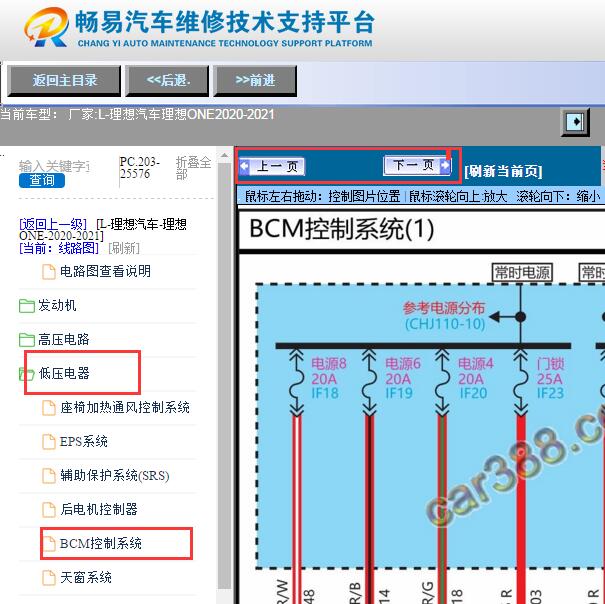Click the 辅助保护系统(SRS) page icon
The width and height of the screenshot is (605, 604).
click(x=49, y=476)
